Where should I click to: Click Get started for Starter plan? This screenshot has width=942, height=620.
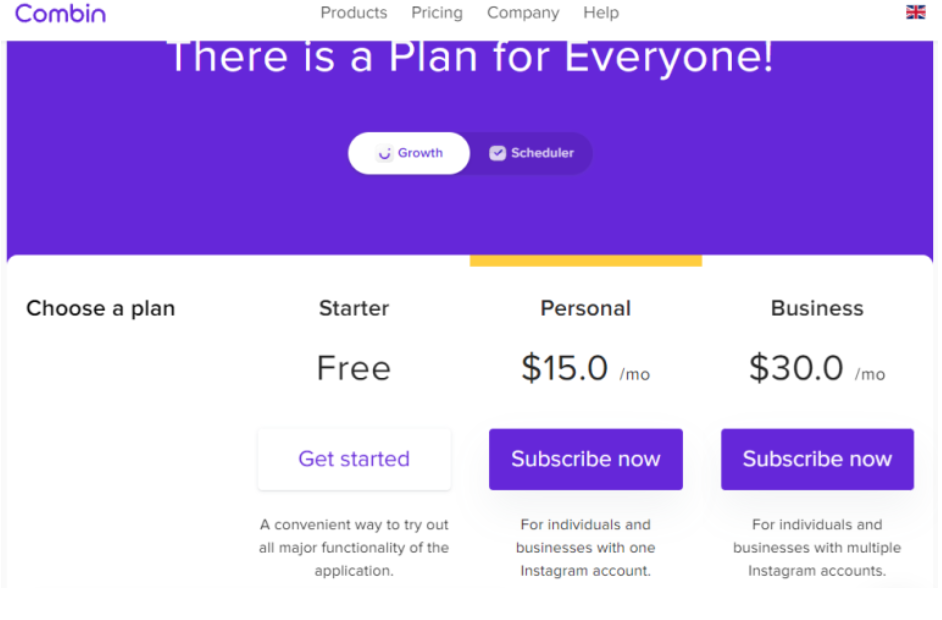coord(354,459)
